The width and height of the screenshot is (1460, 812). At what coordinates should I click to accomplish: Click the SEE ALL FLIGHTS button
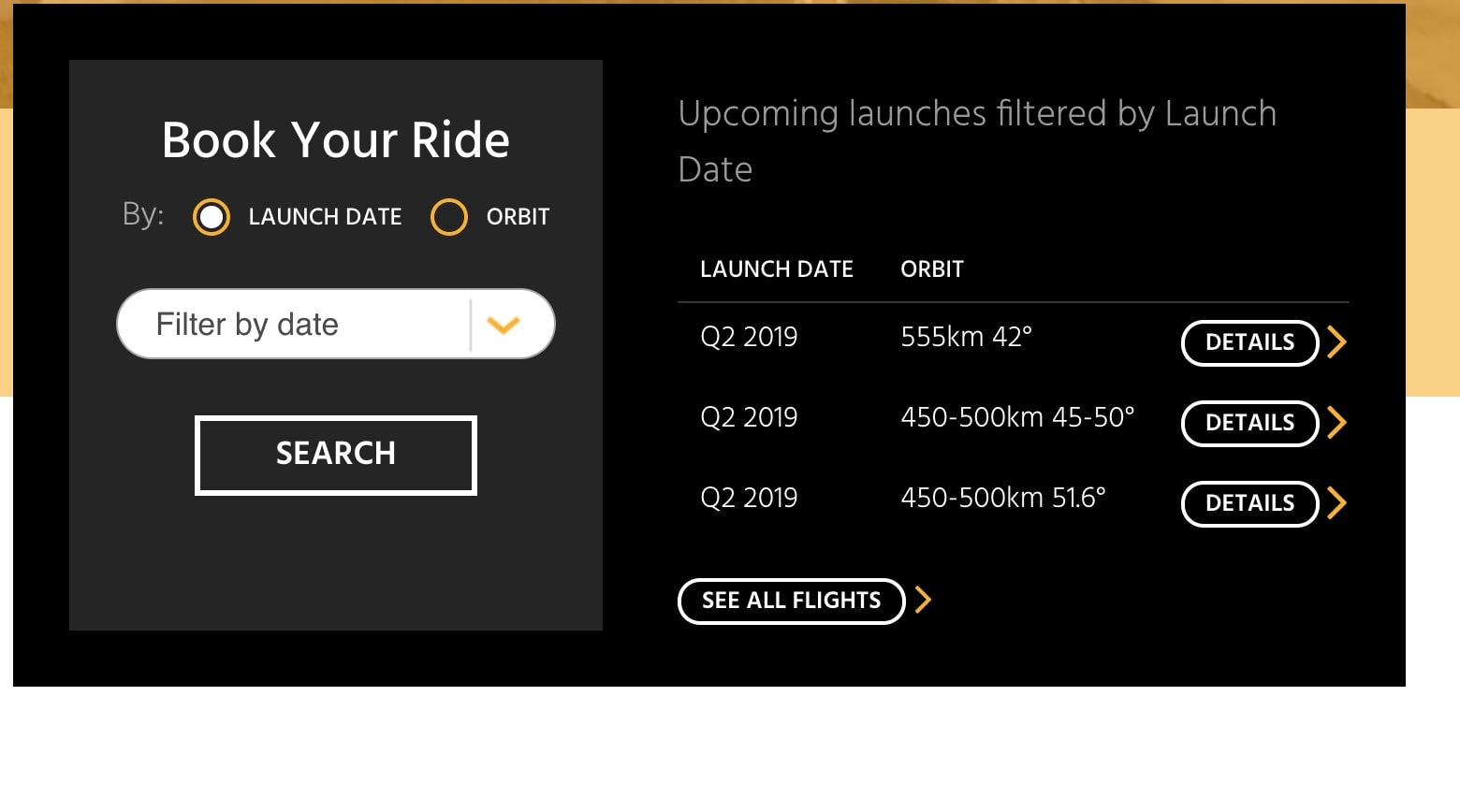[791, 601]
